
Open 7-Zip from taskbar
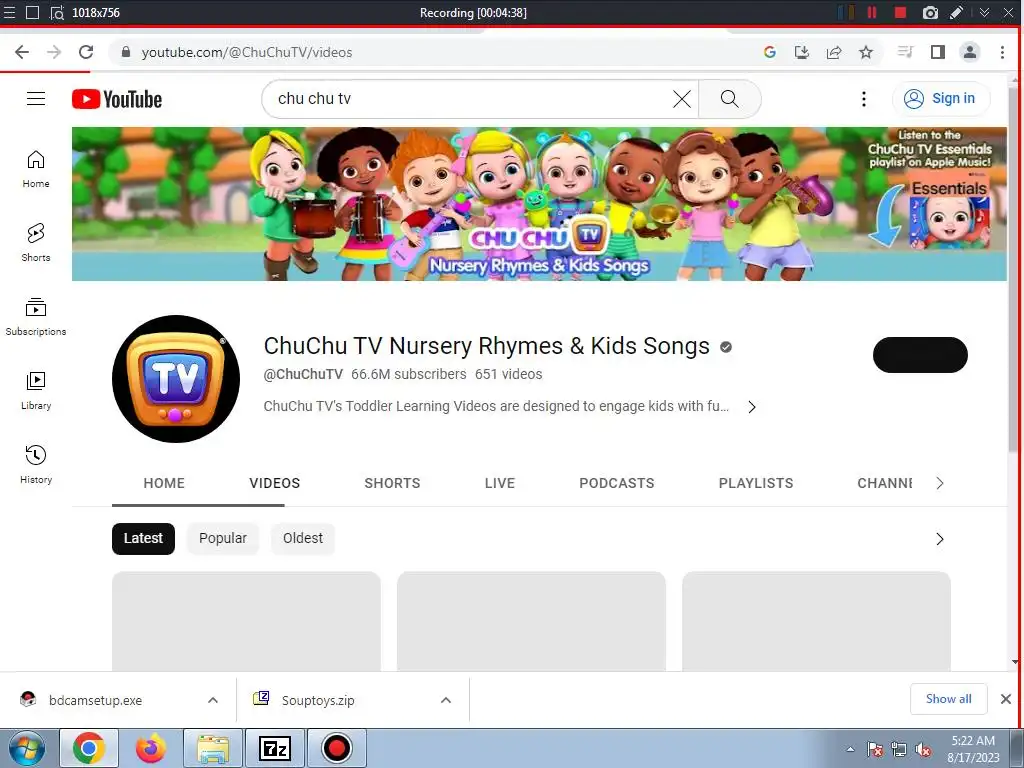pos(274,748)
